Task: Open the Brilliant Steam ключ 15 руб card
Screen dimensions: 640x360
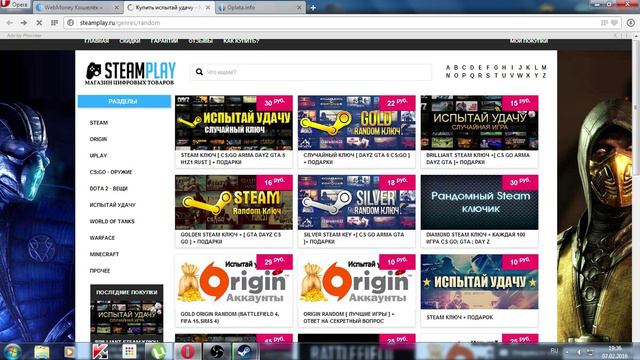Action: point(480,131)
